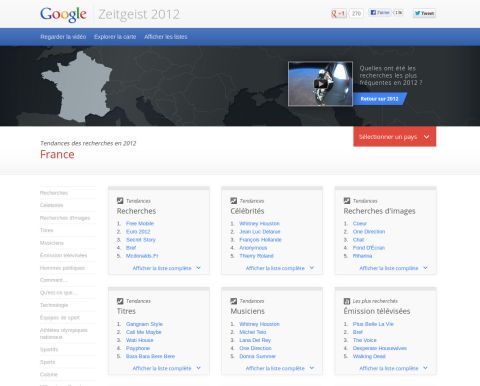Open the Explorer la carte menu item
480x386 pixels.
click(x=115, y=37)
